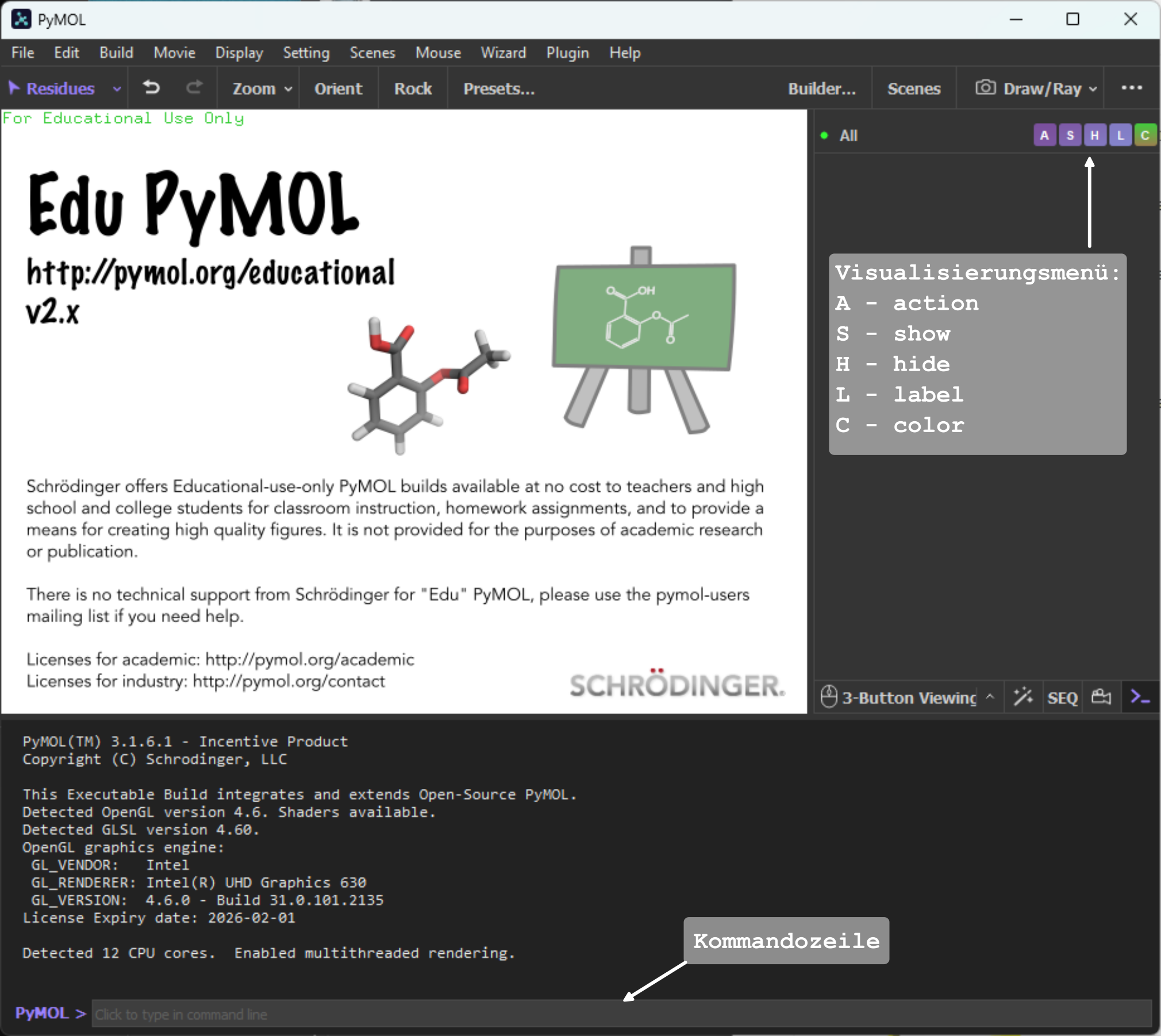
Task: Click the Zoom toolbar button
Action: tap(254, 88)
